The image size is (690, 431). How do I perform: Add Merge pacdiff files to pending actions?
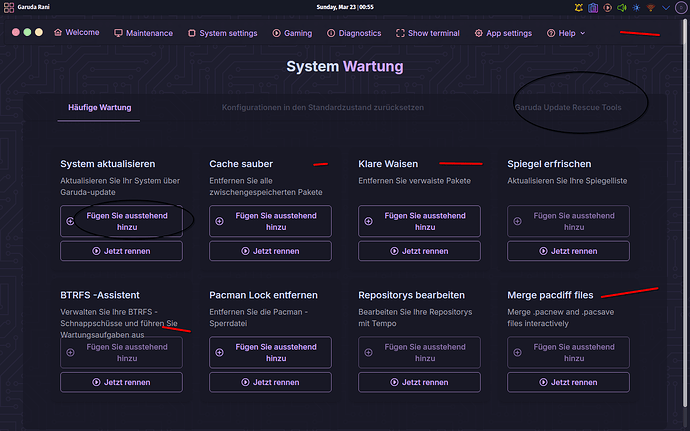click(x=569, y=352)
